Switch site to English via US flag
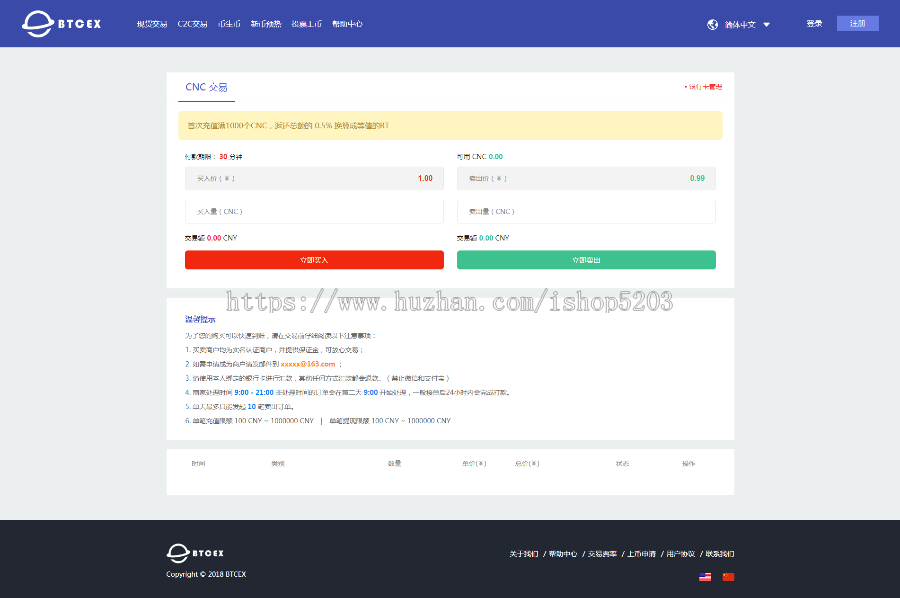The image size is (900, 598). [x=705, y=577]
